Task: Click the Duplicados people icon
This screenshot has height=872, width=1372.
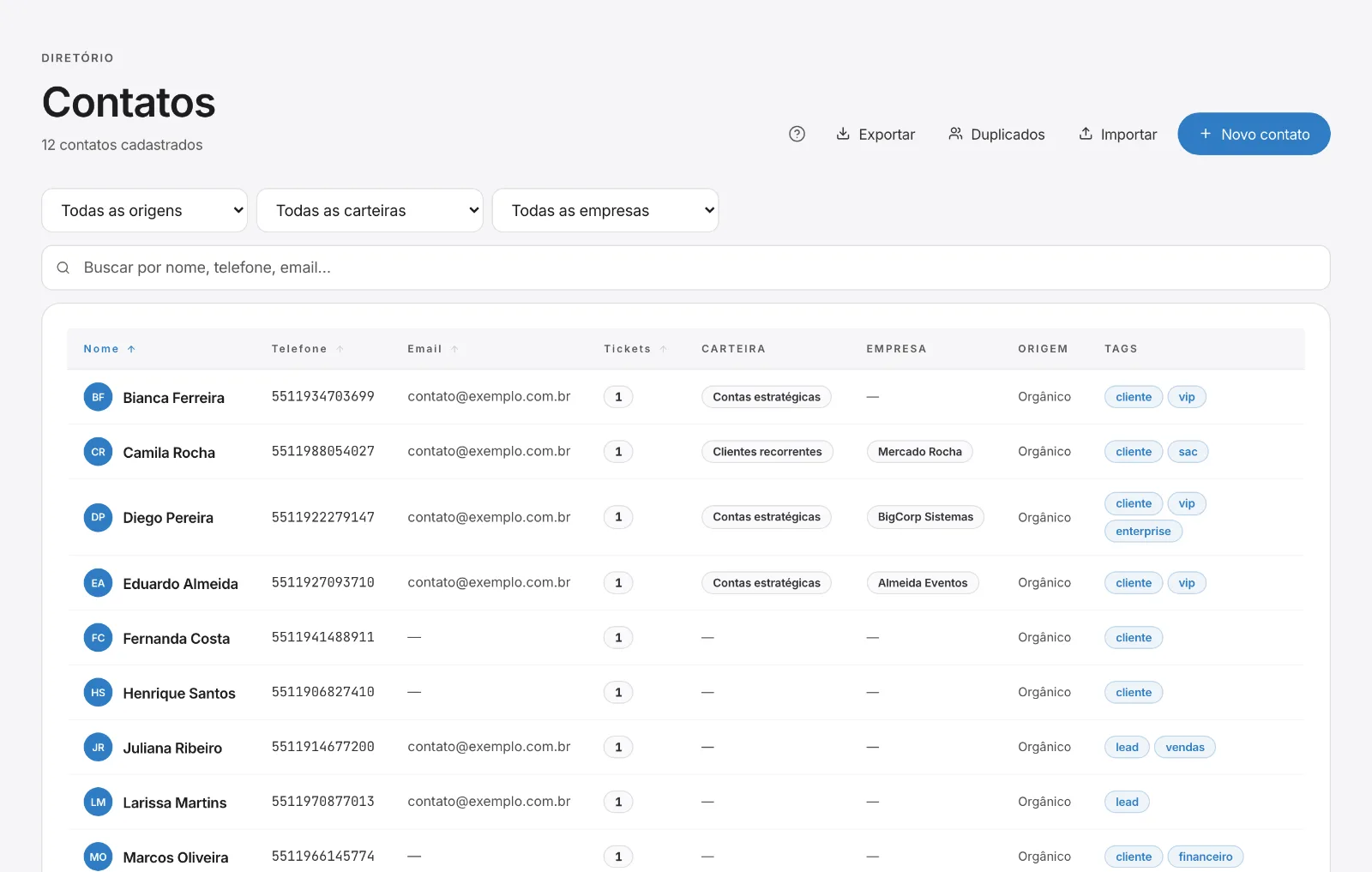Action: click(x=955, y=134)
